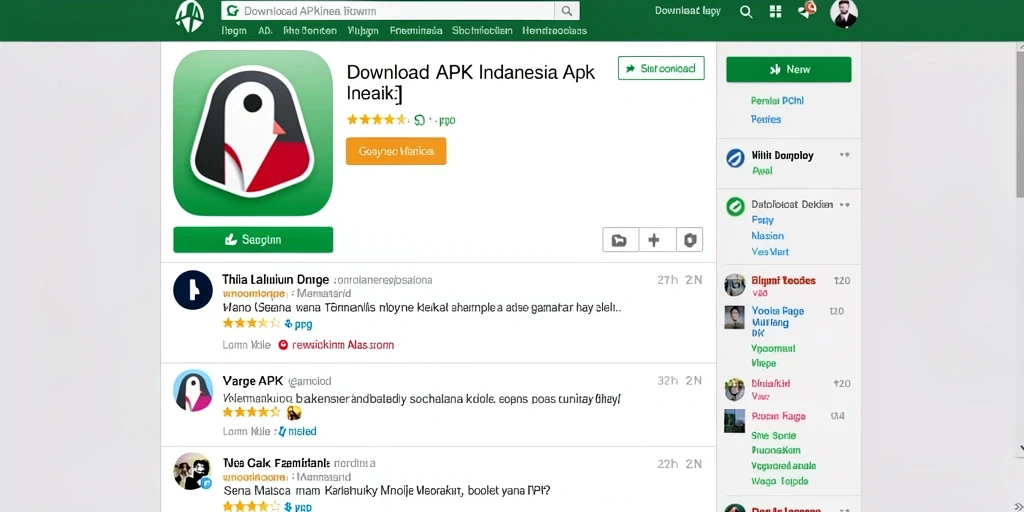The width and height of the screenshot is (1024, 512).
Task: Click the orange download button
Action: tap(396, 151)
